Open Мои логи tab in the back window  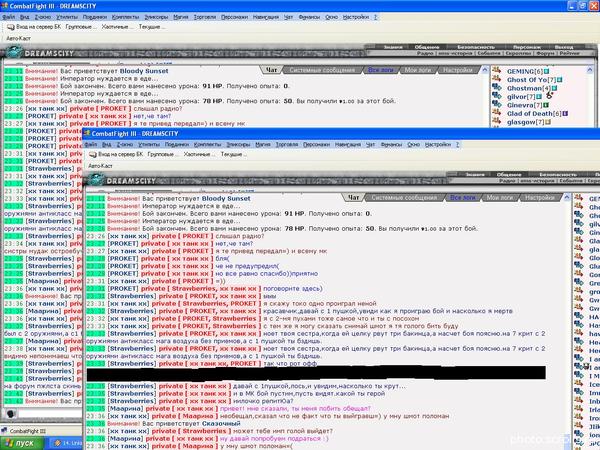(x=417, y=70)
